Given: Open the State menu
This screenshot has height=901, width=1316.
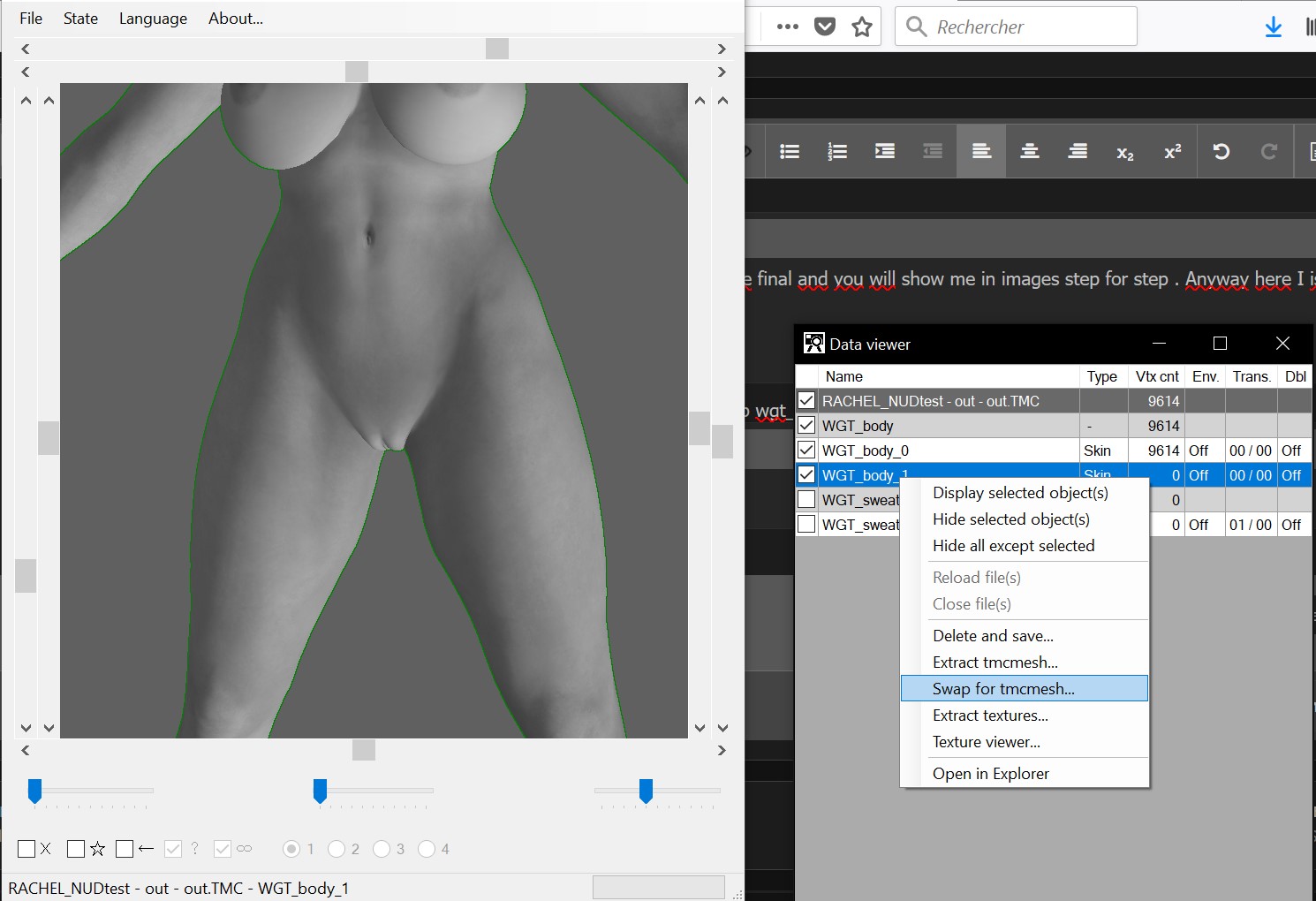Looking at the screenshot, I should [x=80, y=19].
